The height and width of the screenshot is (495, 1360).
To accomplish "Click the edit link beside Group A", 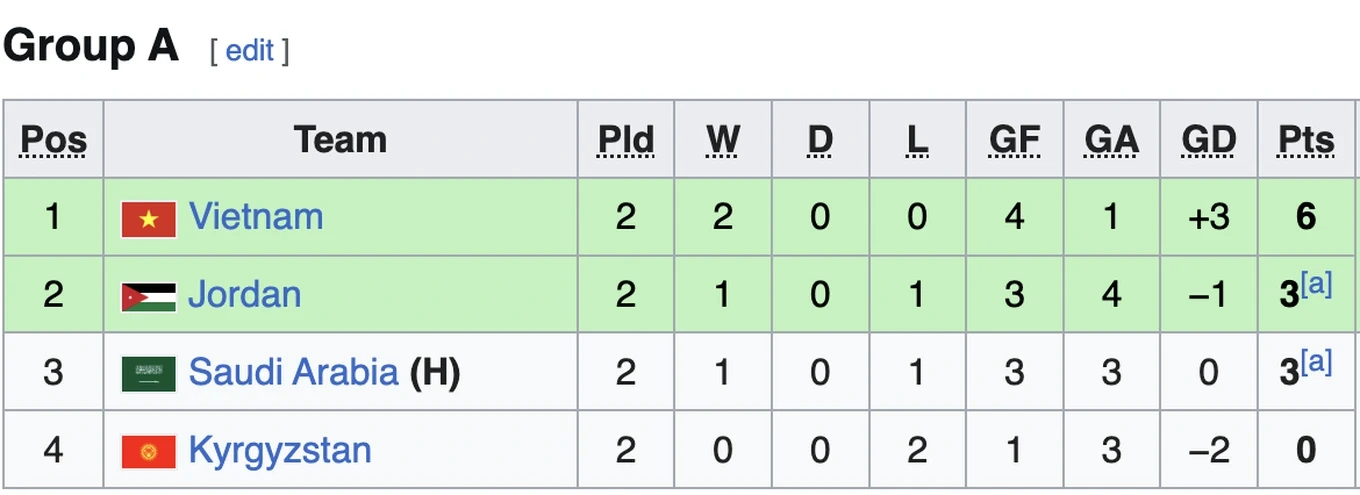I will point(249,50).
